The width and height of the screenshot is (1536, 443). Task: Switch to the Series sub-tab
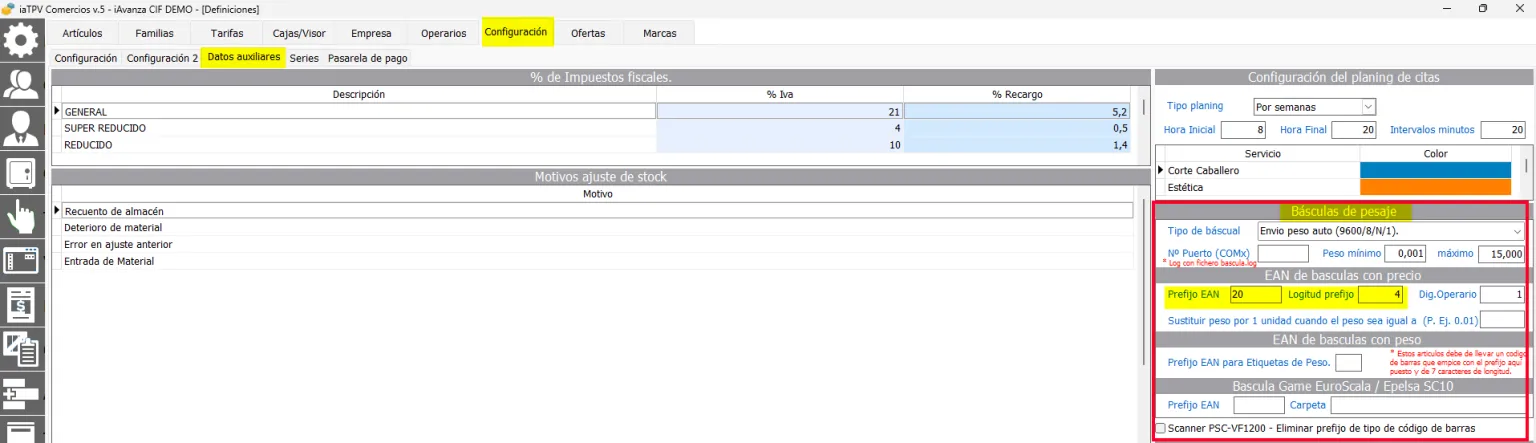tap(304, 58)
